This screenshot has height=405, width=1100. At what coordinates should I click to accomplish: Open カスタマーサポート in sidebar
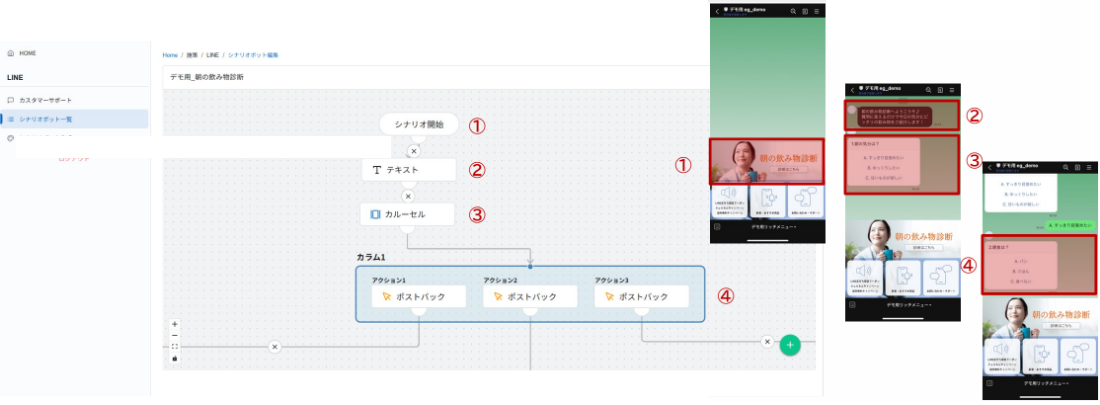tap(45, 100)
